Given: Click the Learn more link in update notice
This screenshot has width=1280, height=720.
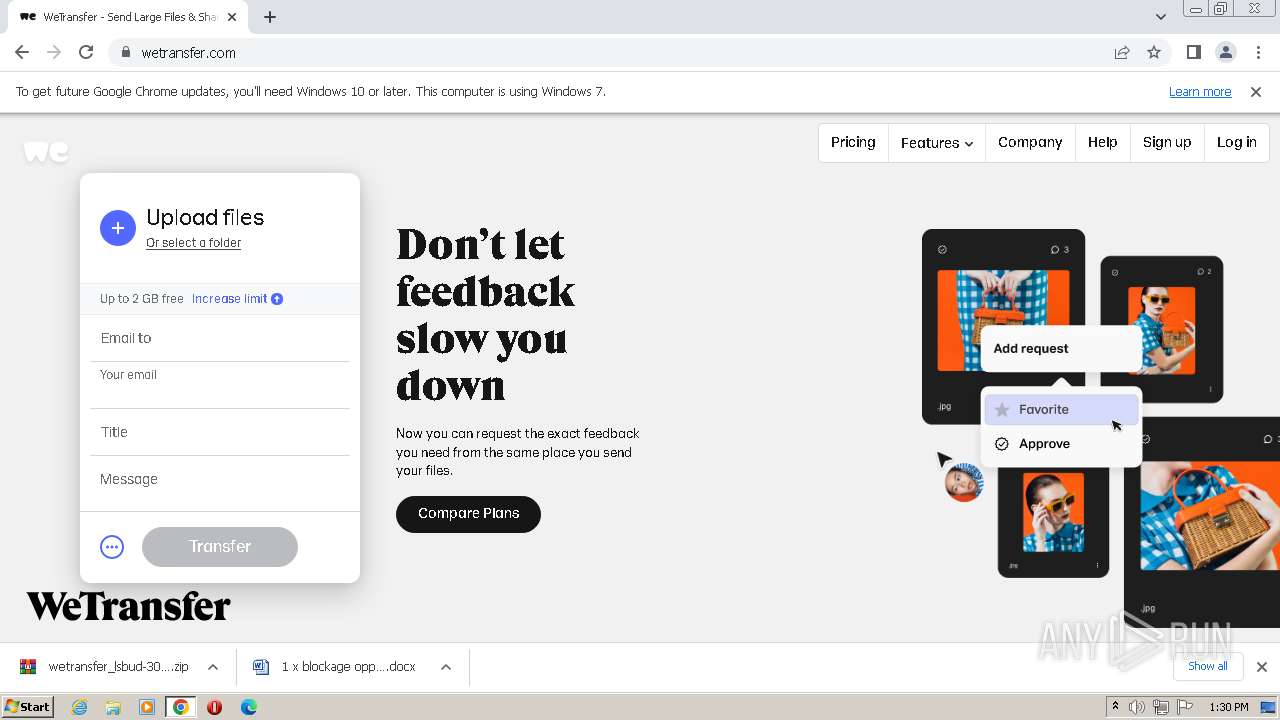Looking at the screenshot, I should click(1200, 91).
